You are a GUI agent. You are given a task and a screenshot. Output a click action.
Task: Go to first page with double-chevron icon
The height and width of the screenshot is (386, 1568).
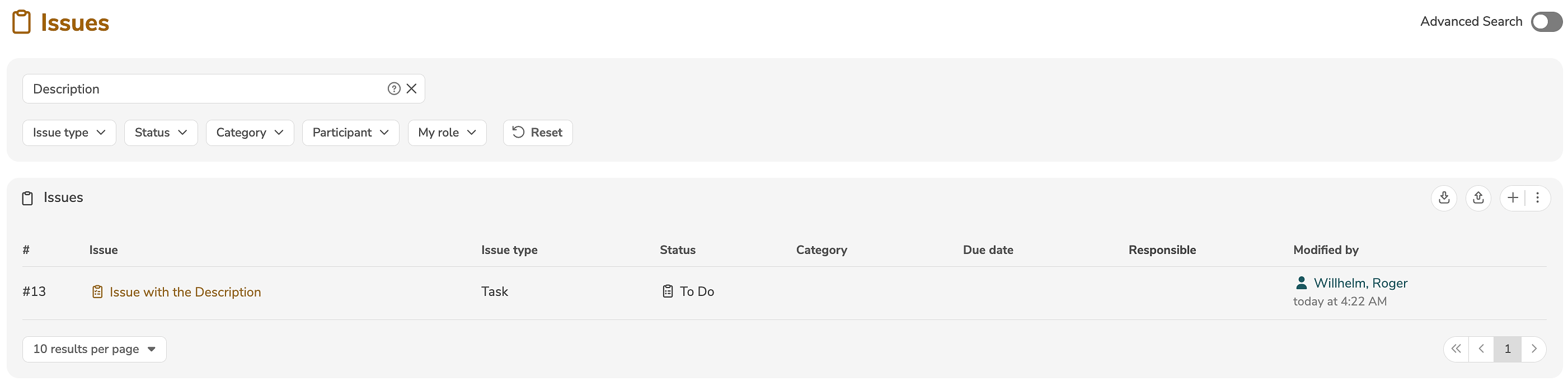pyautogui.click(x=1456, y=350)
